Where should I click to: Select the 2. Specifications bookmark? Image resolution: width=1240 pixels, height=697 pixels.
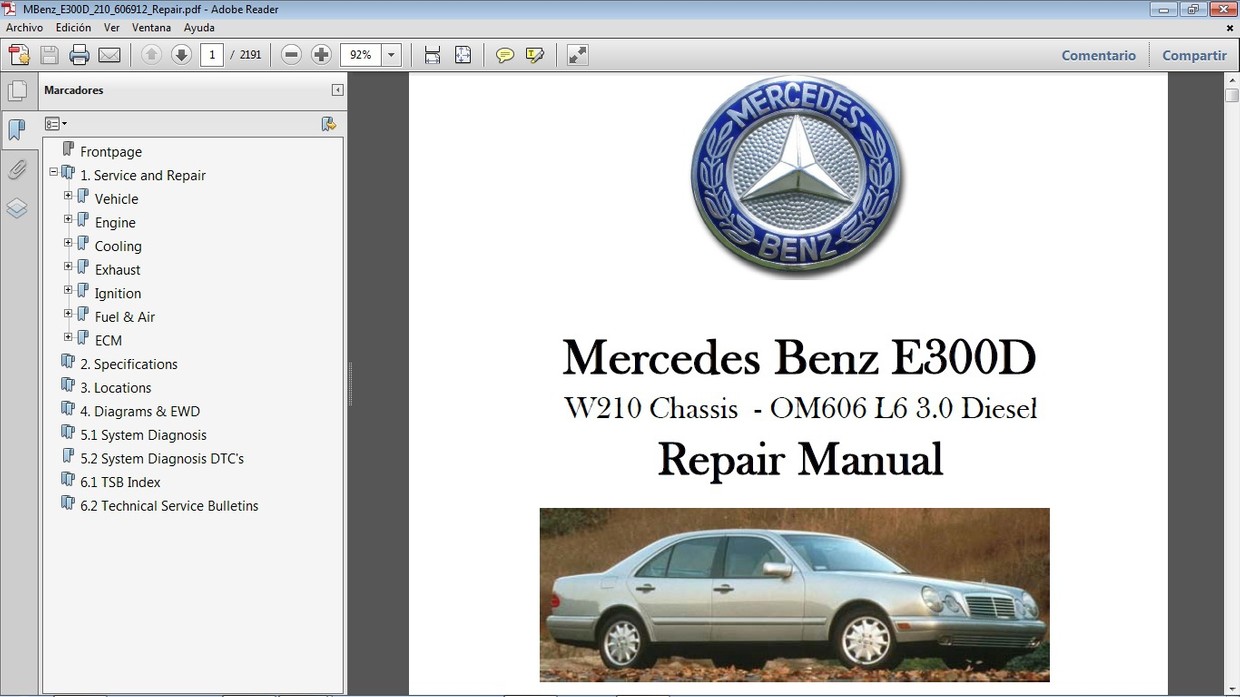128,364
